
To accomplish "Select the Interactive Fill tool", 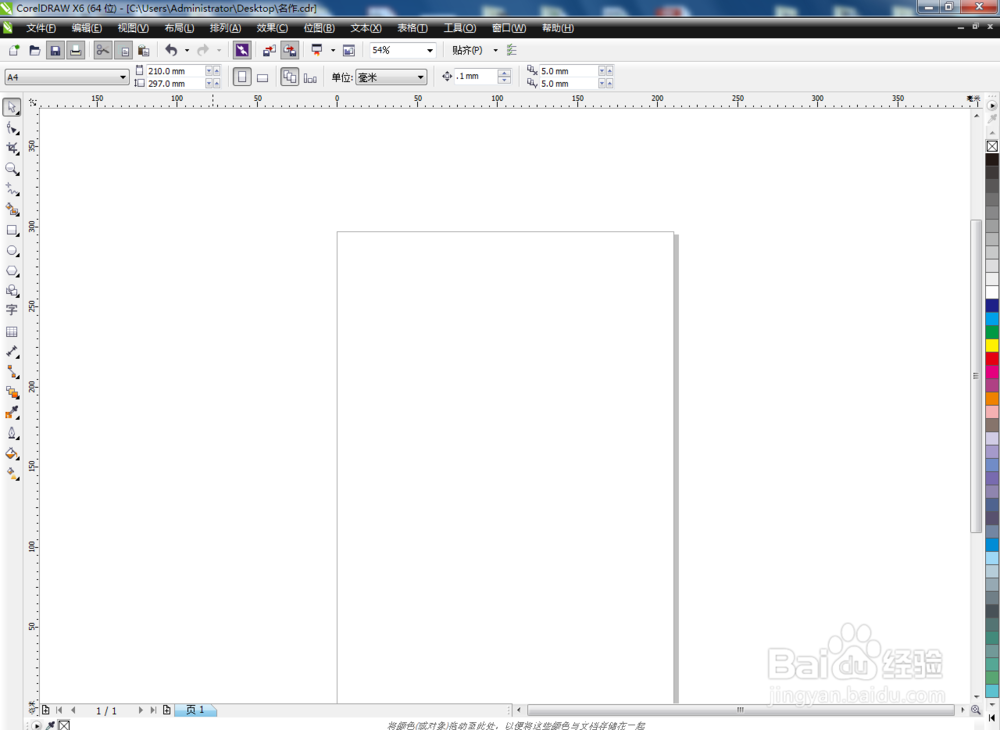I will click(12, 474).
